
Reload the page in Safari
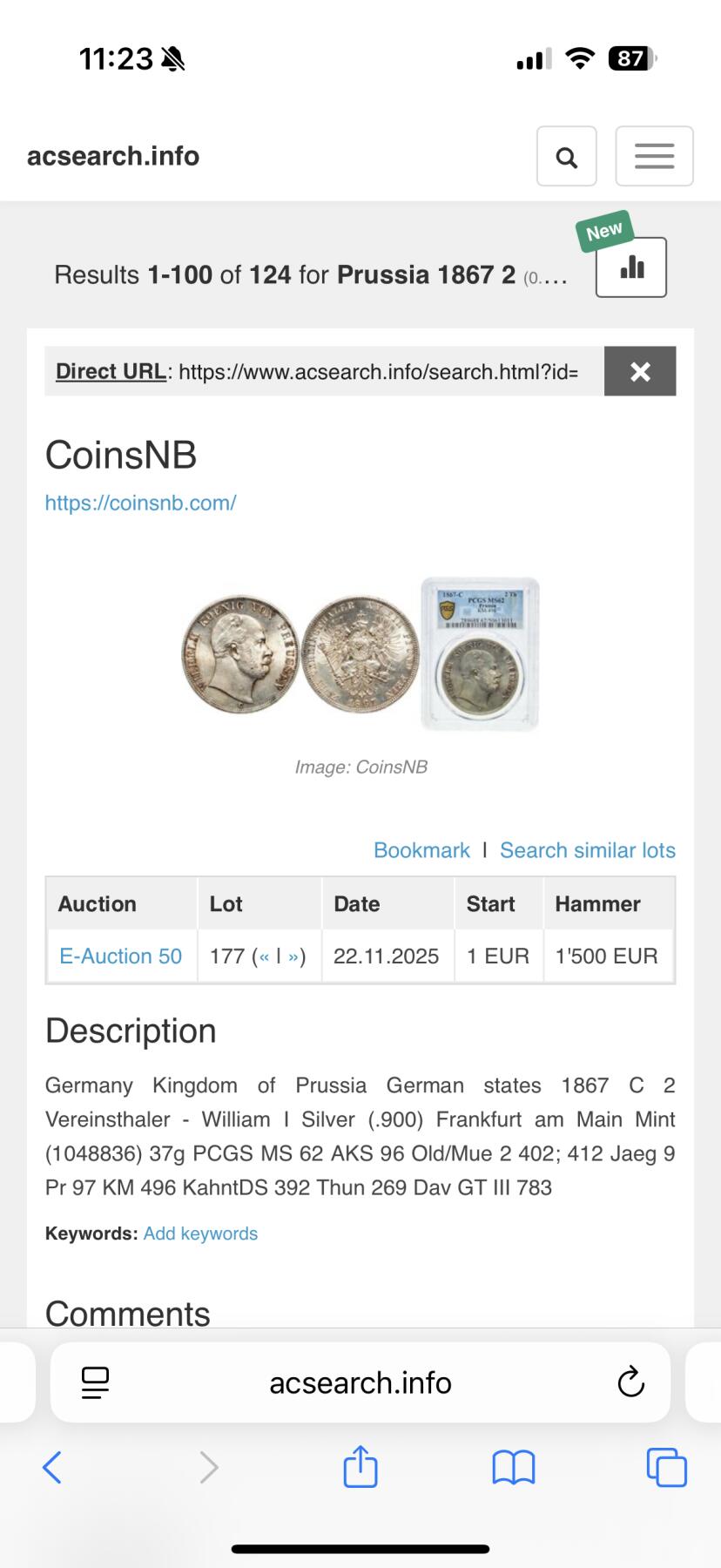tap(630, 1382)
